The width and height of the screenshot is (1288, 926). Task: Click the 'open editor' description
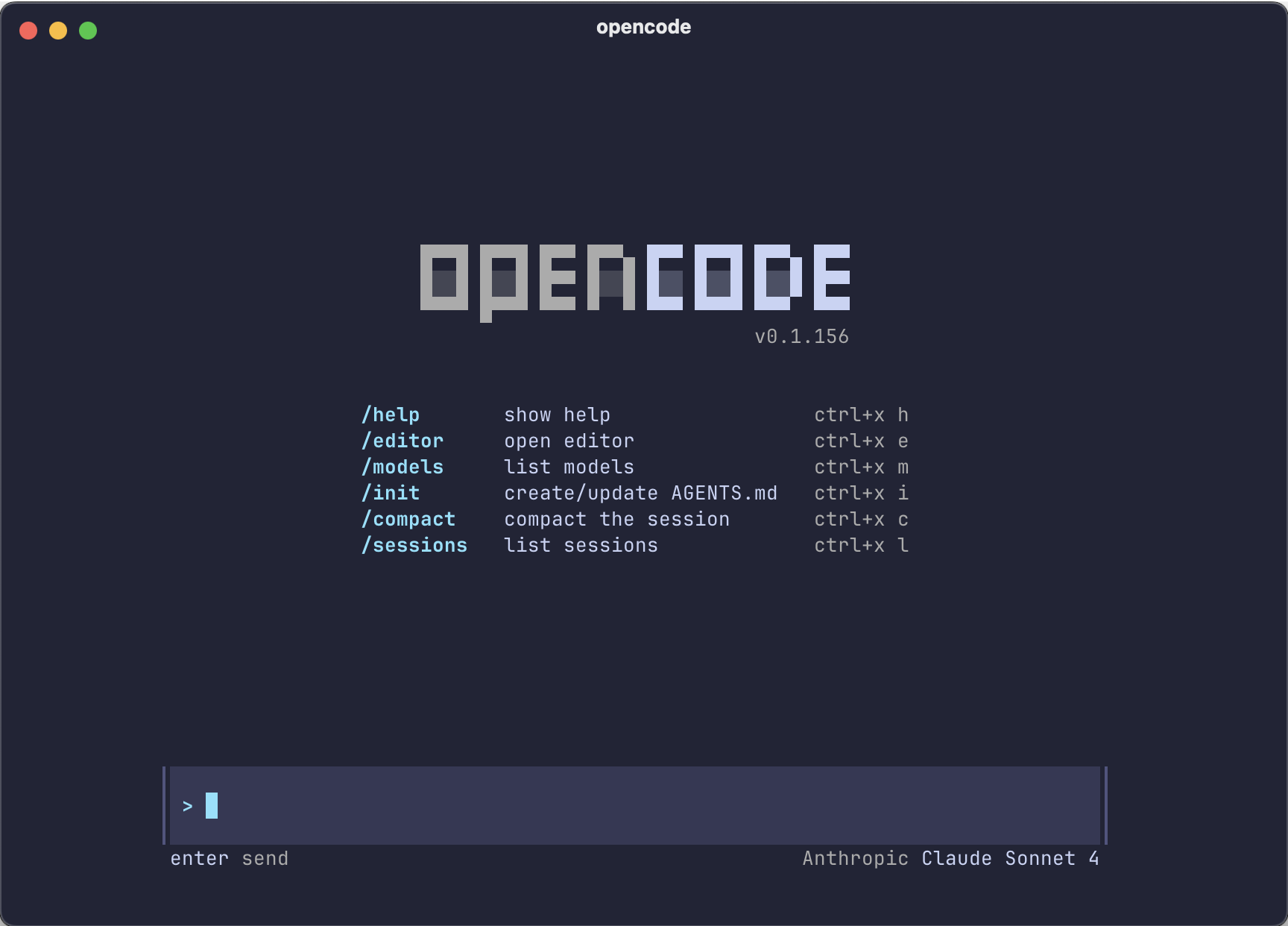pyautogui.click(x=569, y=441)
